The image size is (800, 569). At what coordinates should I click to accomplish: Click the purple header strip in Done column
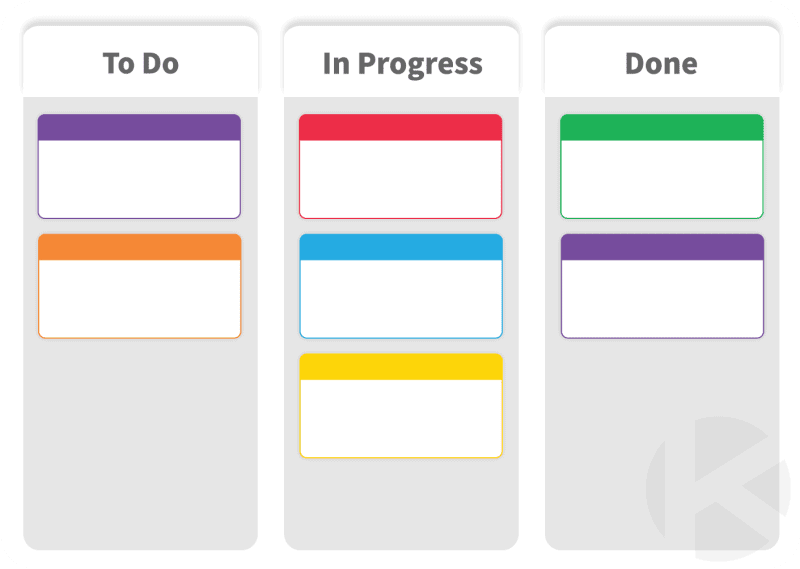pyautogui.click(x=662, y=247)
